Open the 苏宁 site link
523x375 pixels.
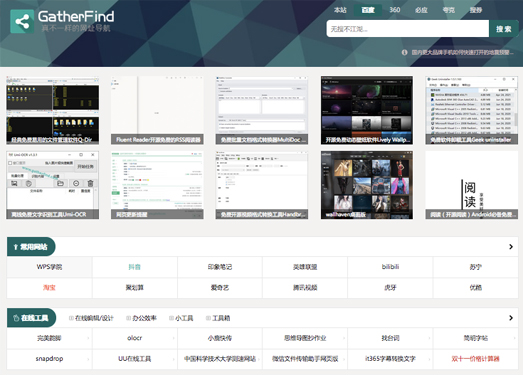tap(476, 267)
